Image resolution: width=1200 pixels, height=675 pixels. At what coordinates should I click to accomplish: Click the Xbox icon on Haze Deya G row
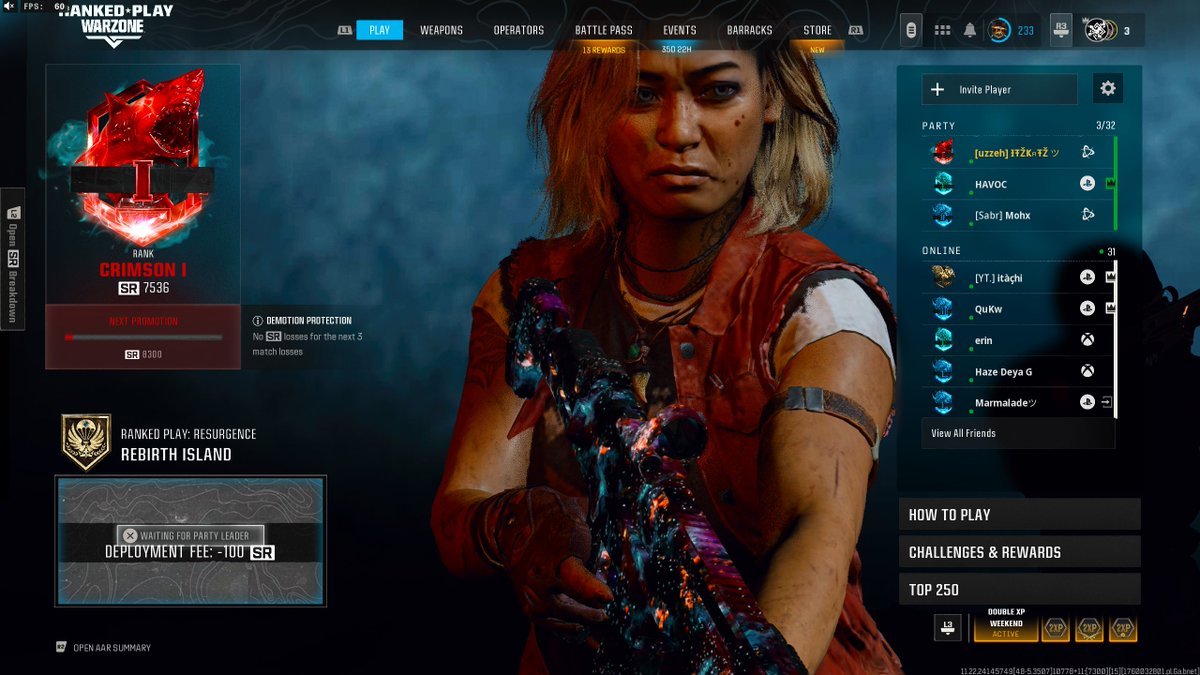(1087, 371)
